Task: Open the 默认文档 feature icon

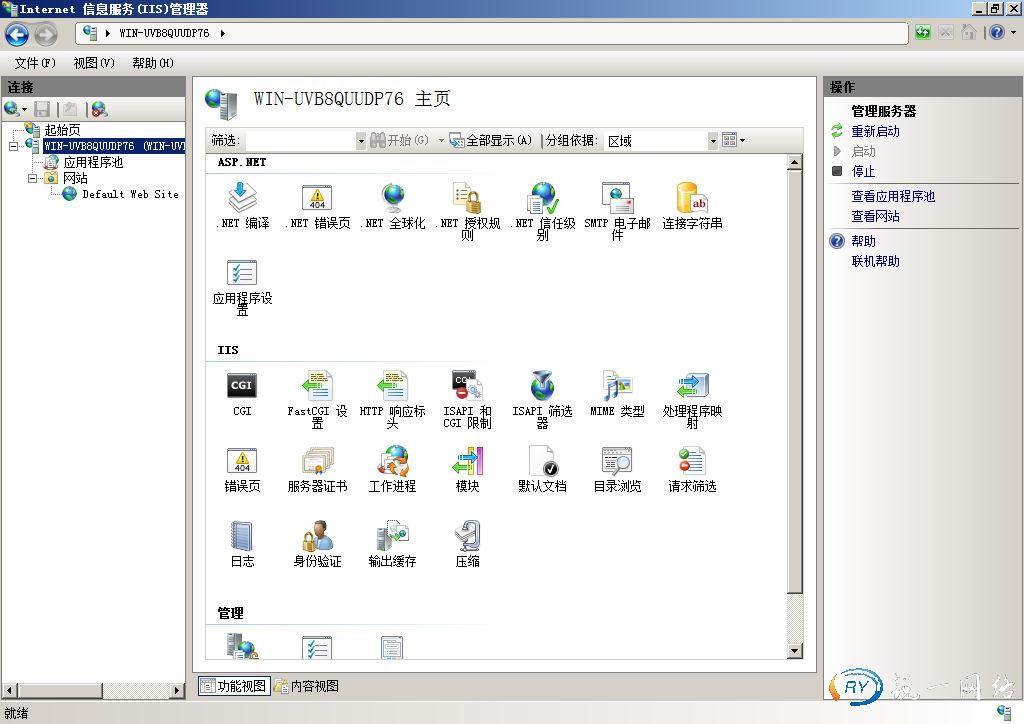Action: 542,461
